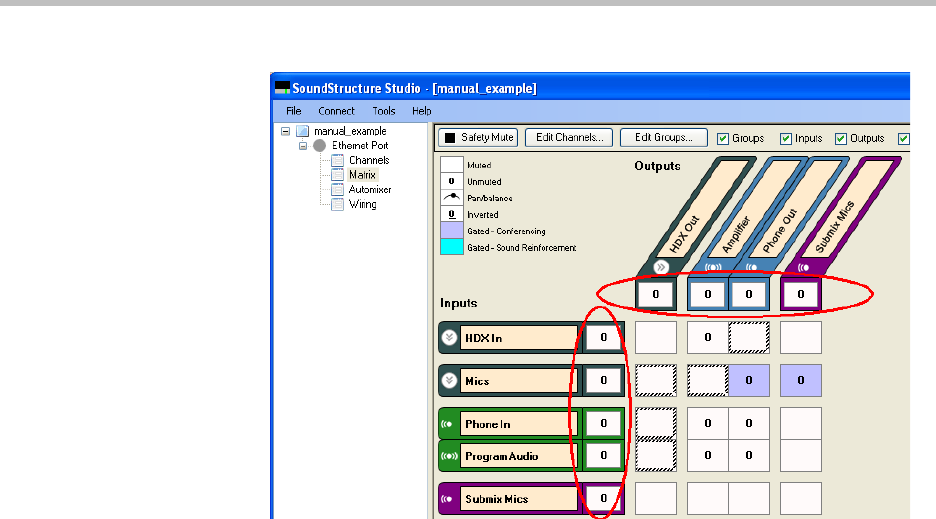This screenshot has height=519, width=936.
Task: Click the Submix Mics input icon
Action: click(x=449, y=499)
